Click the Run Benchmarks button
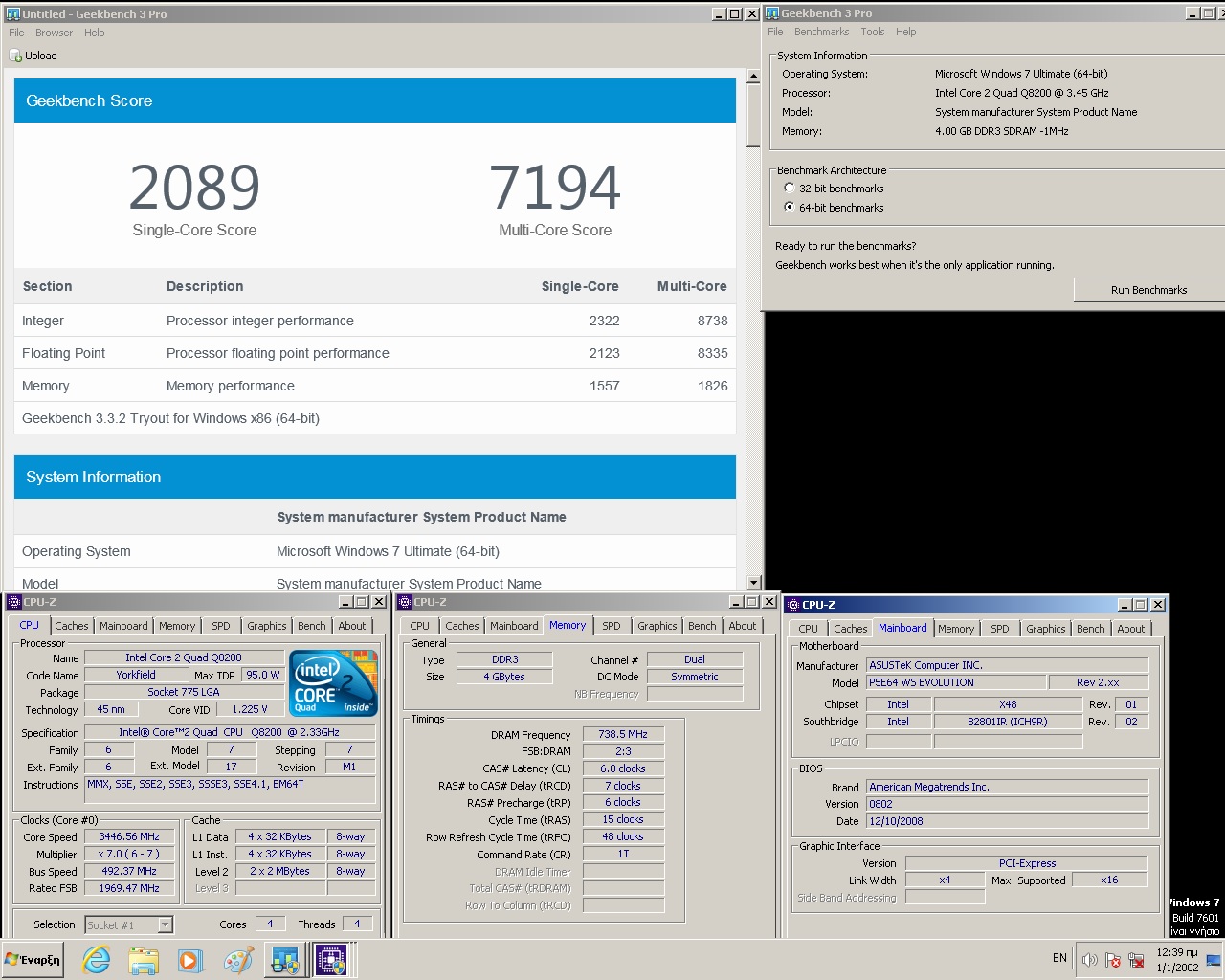The width and height of the screenshot is (1225, 980). (x=1149, y=290)
